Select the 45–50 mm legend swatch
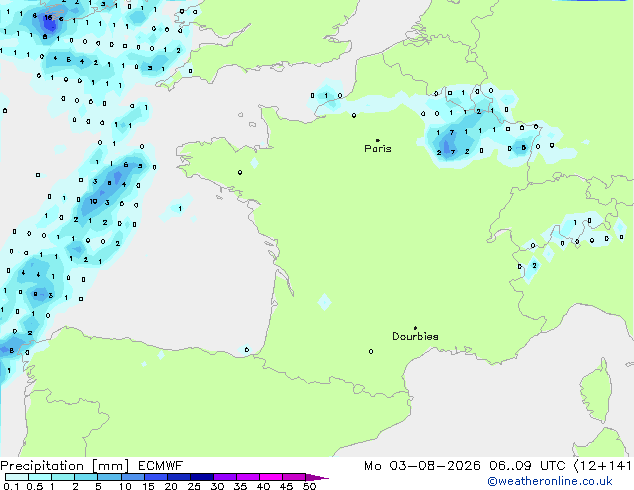 [x=294, y=477]
